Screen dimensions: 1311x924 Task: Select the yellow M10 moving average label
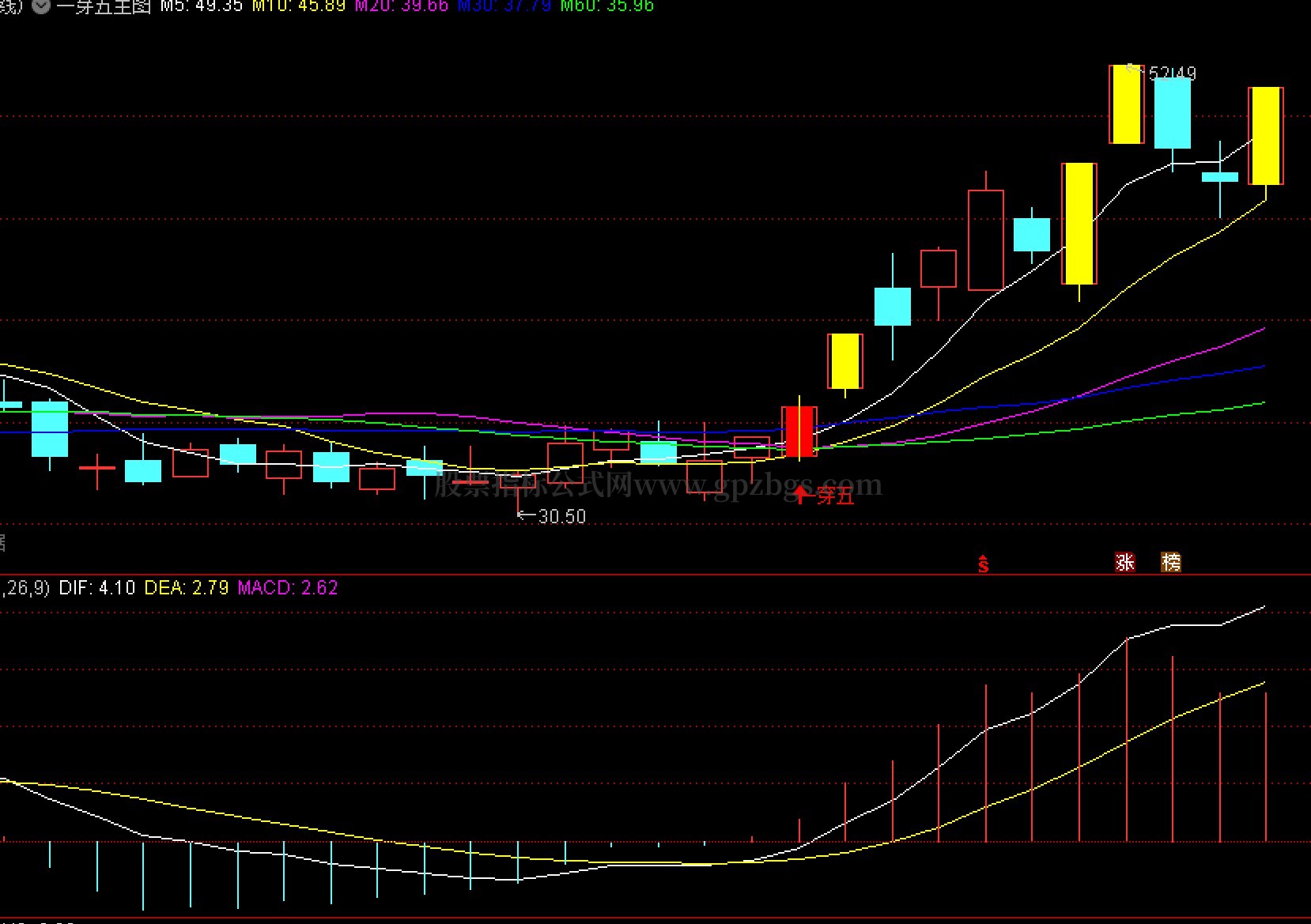[299, 6]
